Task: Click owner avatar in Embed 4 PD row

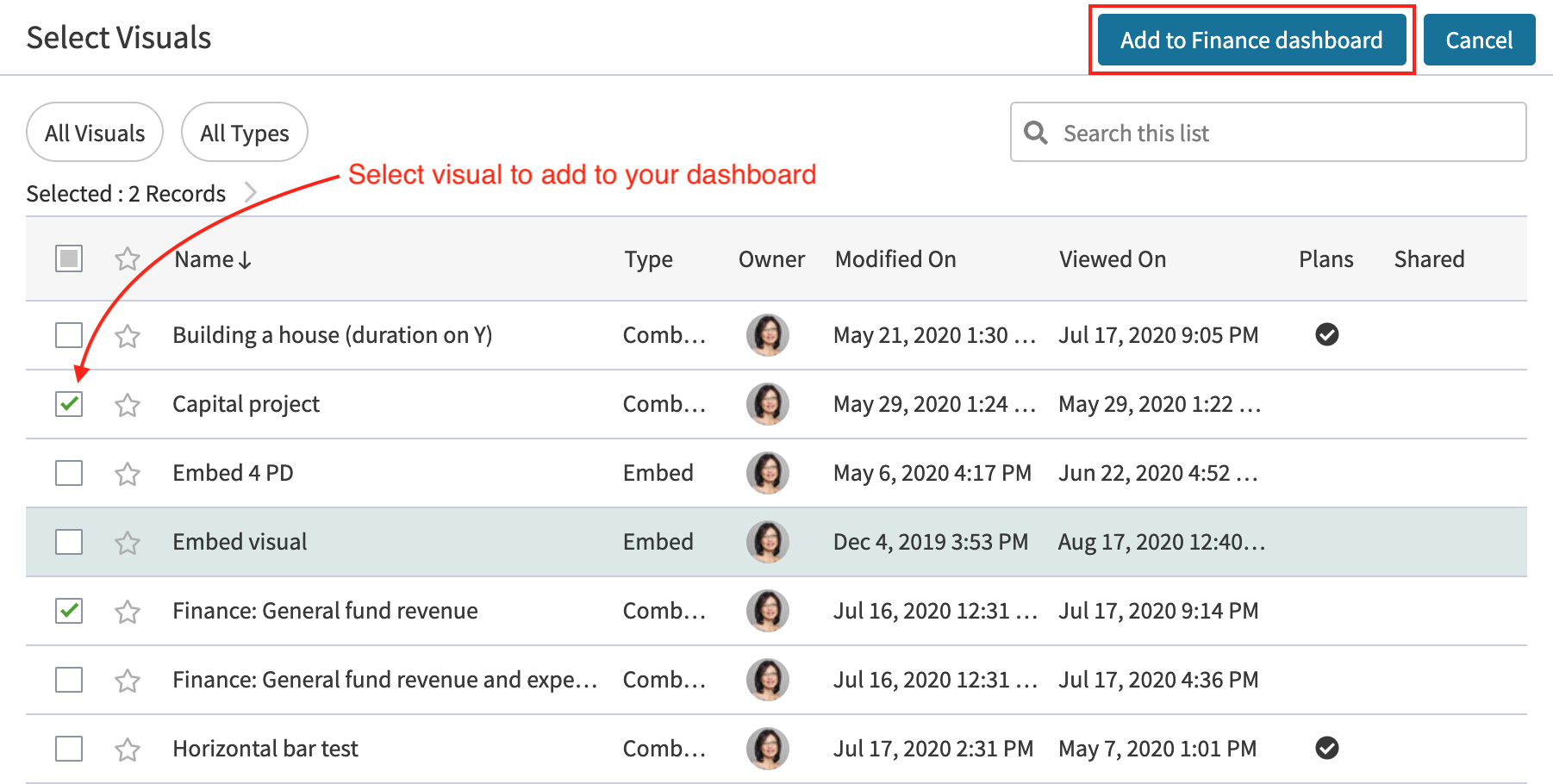Action: pos(767,473)
